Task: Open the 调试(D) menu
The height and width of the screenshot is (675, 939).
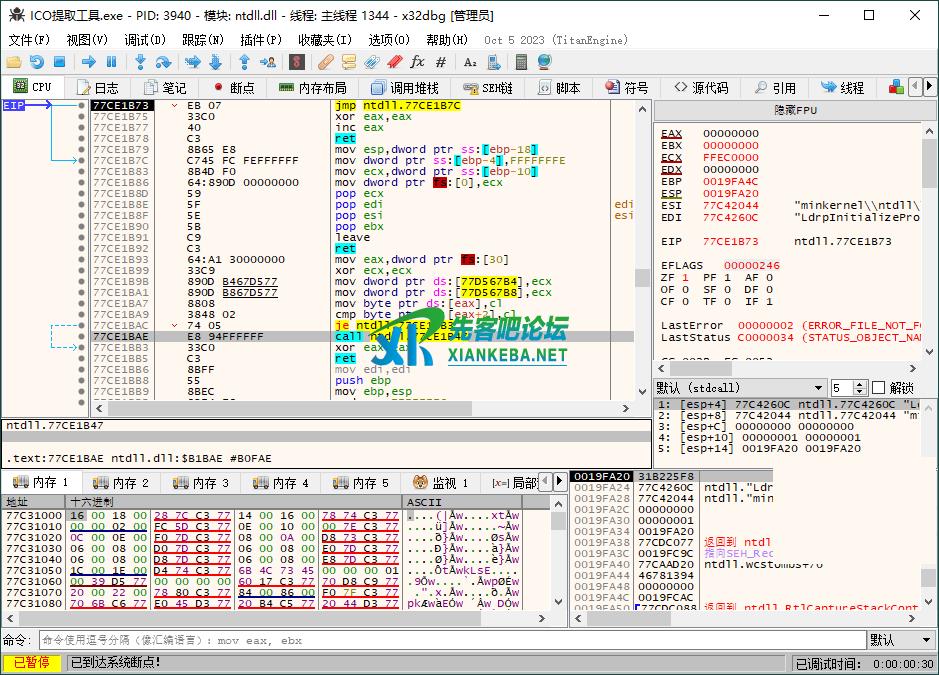Action: (144, 40)
